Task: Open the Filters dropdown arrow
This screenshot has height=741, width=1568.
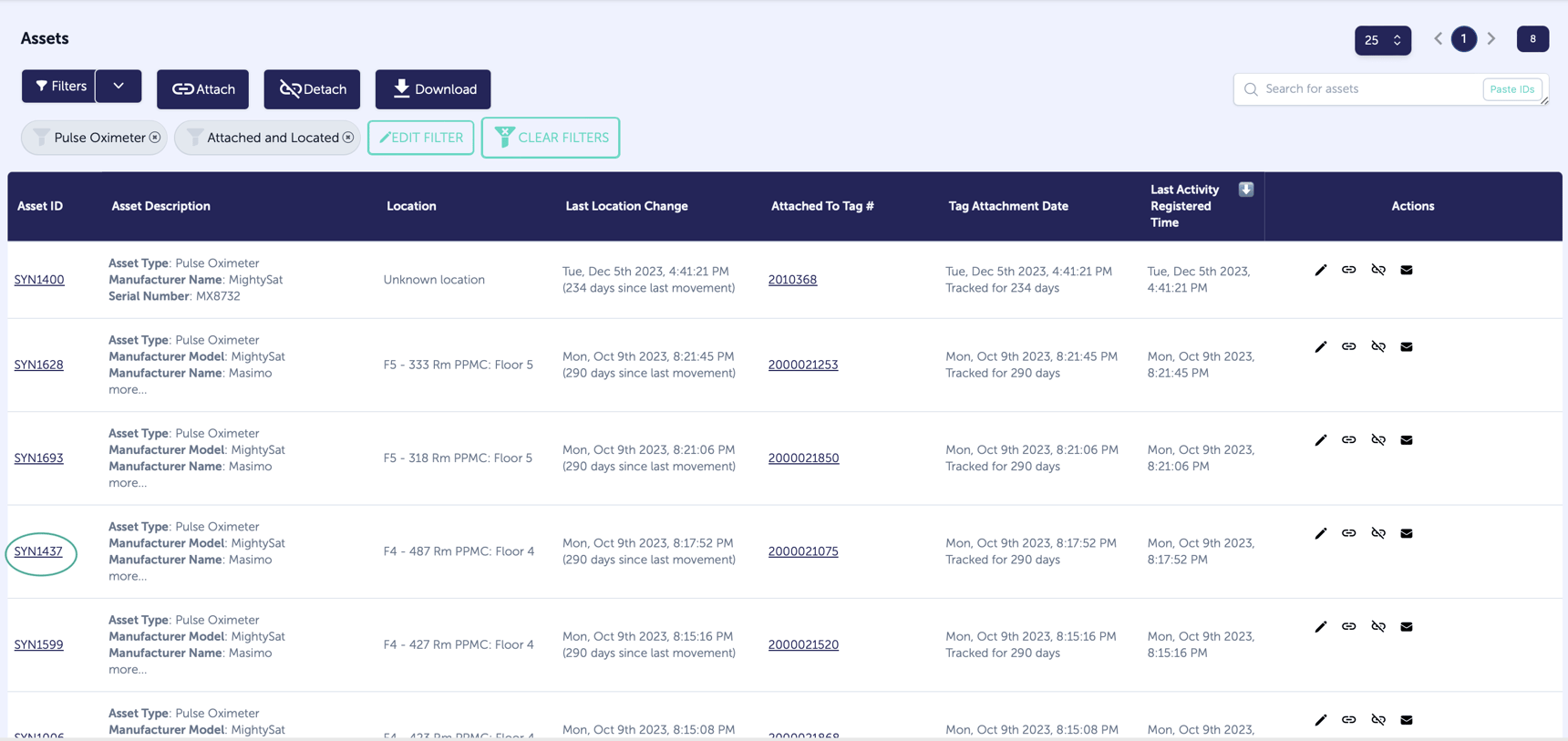Action: 119,87
